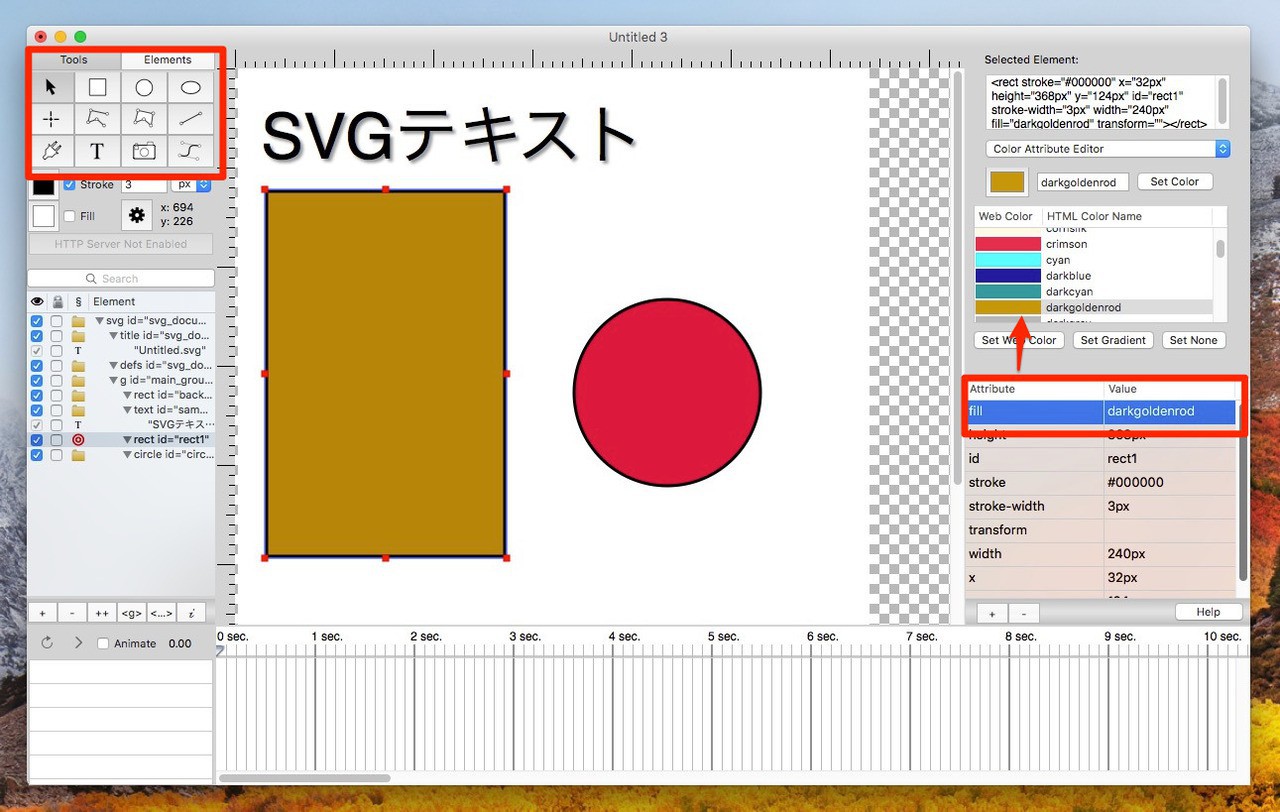Collapse the title element
Image resolution: width=1280 pixels, height=812 pixels.
pyautogui.click(x=113, y=336)
